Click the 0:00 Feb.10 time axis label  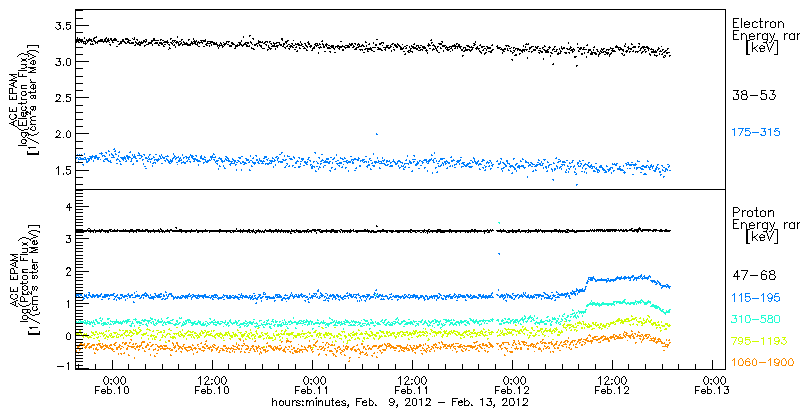[112, 386]
